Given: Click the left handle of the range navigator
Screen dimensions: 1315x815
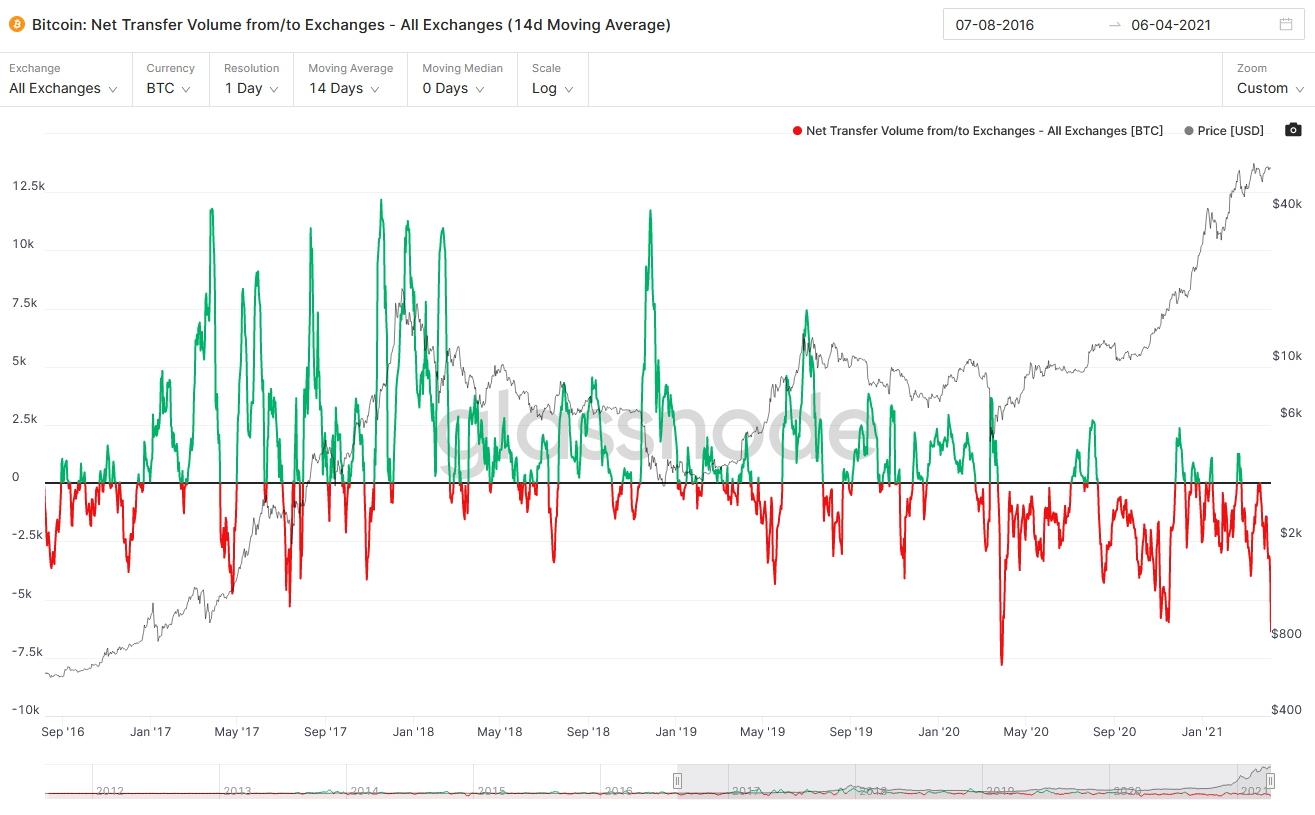Looking at the screenshot, I should 677,781.
